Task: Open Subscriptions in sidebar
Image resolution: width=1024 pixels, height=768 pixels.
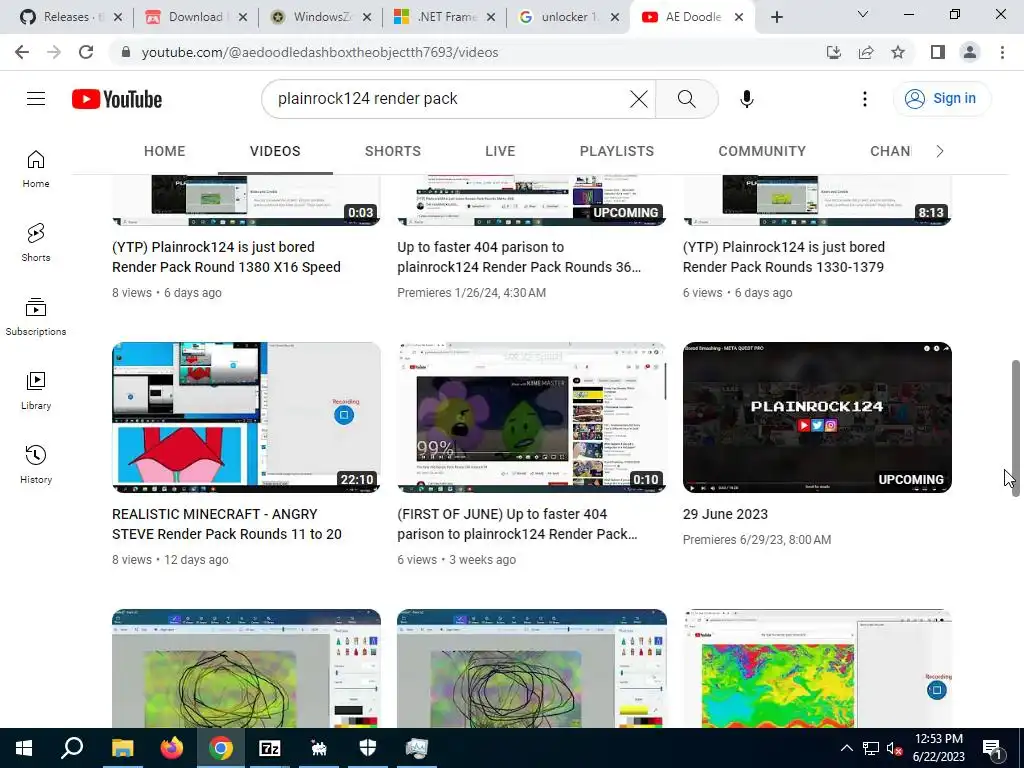Action: (x=36, y=317)
